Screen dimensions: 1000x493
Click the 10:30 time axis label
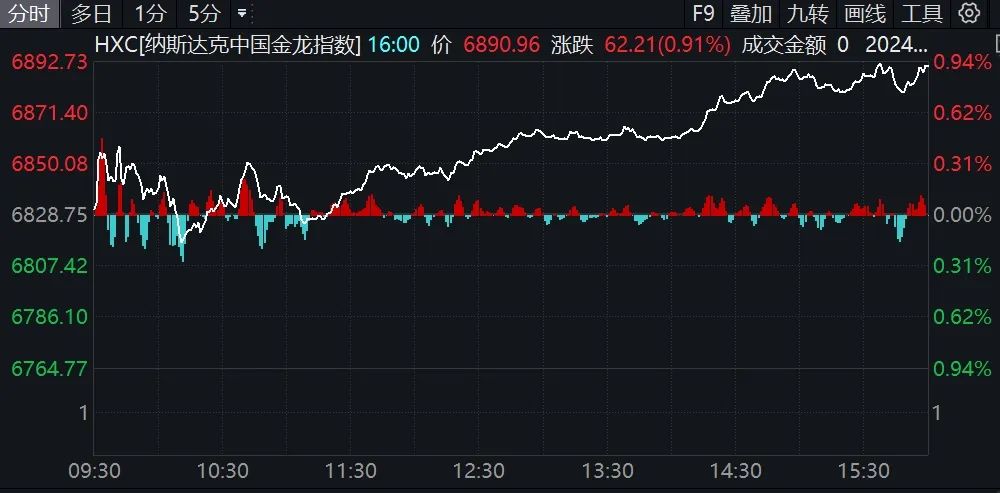coord(223,471)
